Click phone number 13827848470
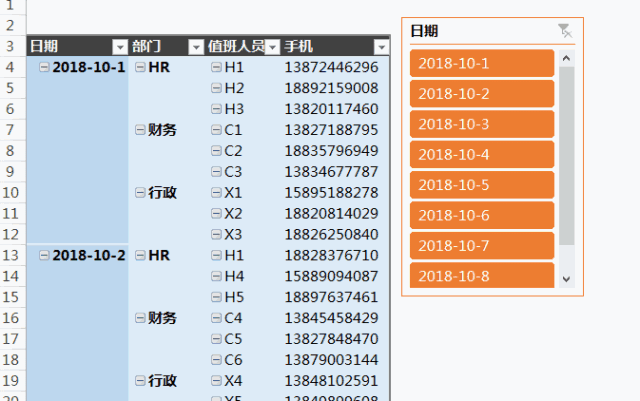The image size is (640, 401). (x=331, y=339)
